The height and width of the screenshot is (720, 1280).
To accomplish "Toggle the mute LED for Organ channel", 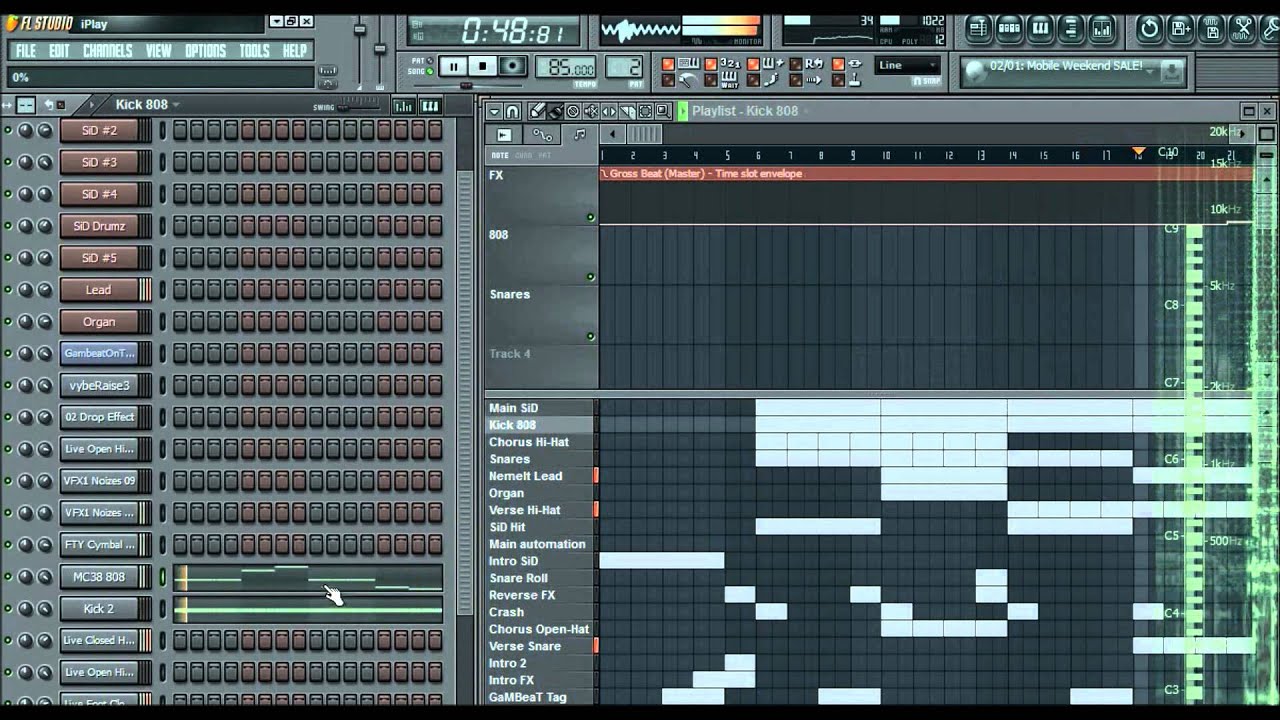I will [x=8, y=322].
